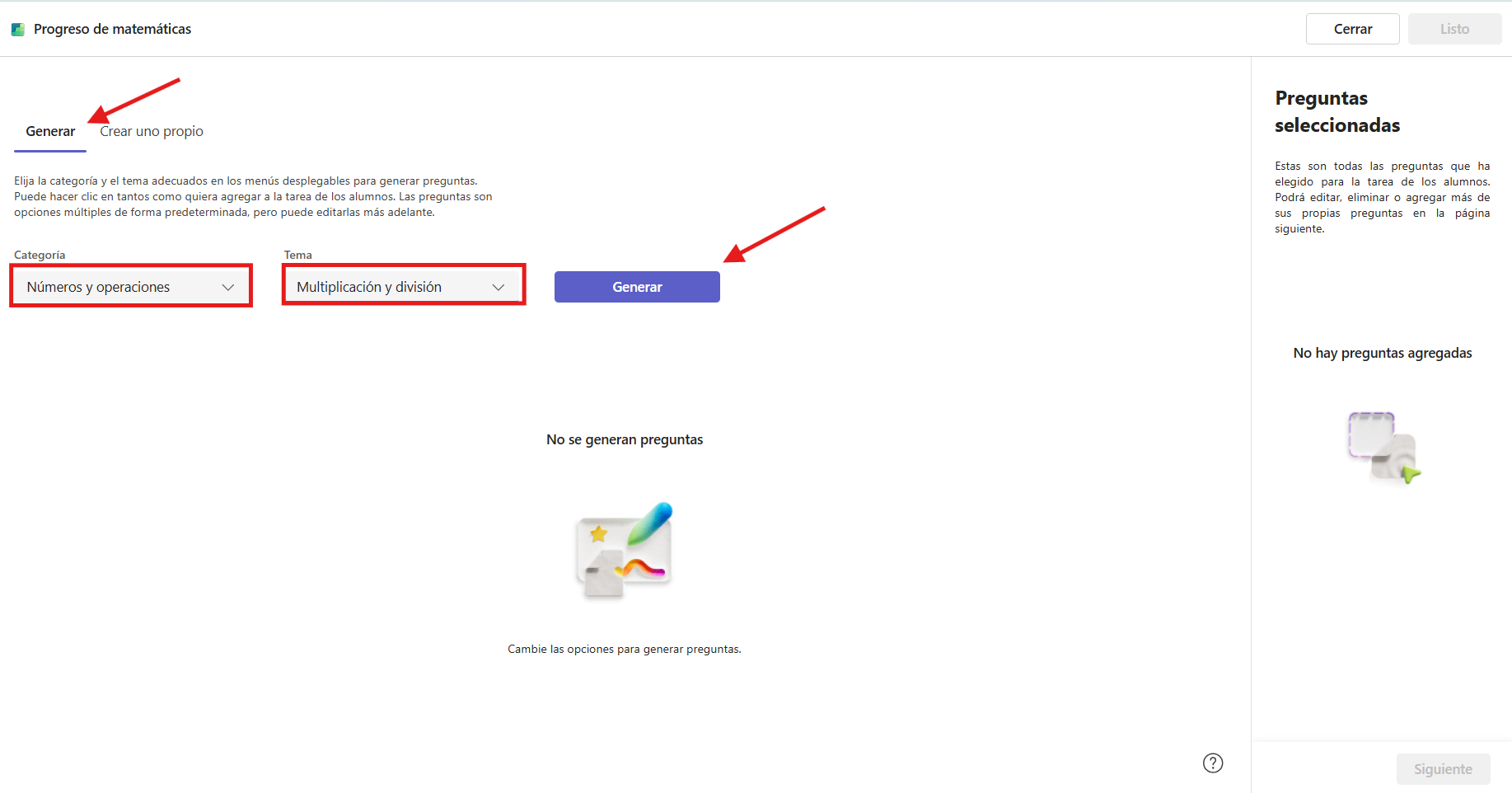This screenshot has width=1512, height=793.
Task: Click the Progreso de matemáticas title
Action: point(112,29)
